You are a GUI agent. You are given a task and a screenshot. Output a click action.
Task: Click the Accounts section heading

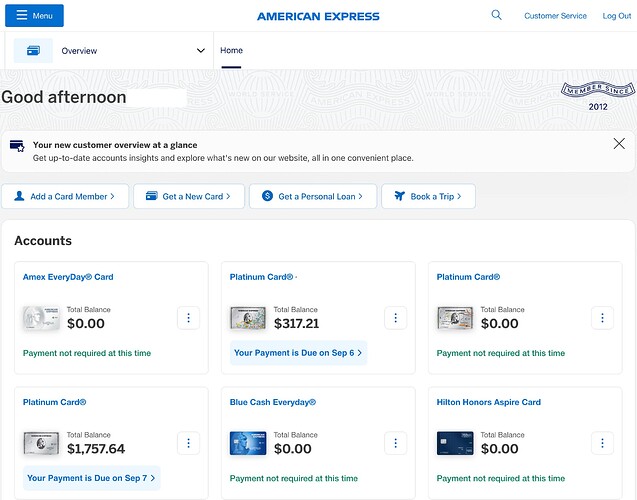pos(43,240)
